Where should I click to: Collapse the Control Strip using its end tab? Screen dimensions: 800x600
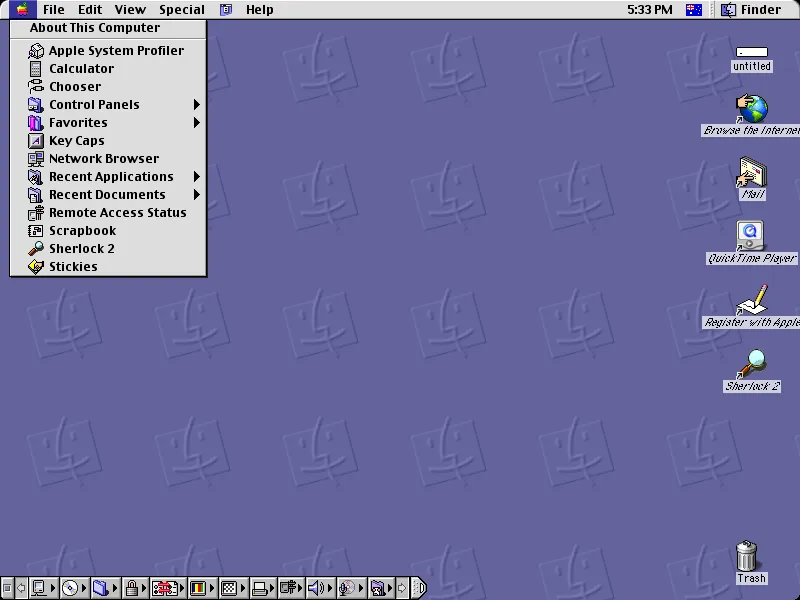point(416,588)
